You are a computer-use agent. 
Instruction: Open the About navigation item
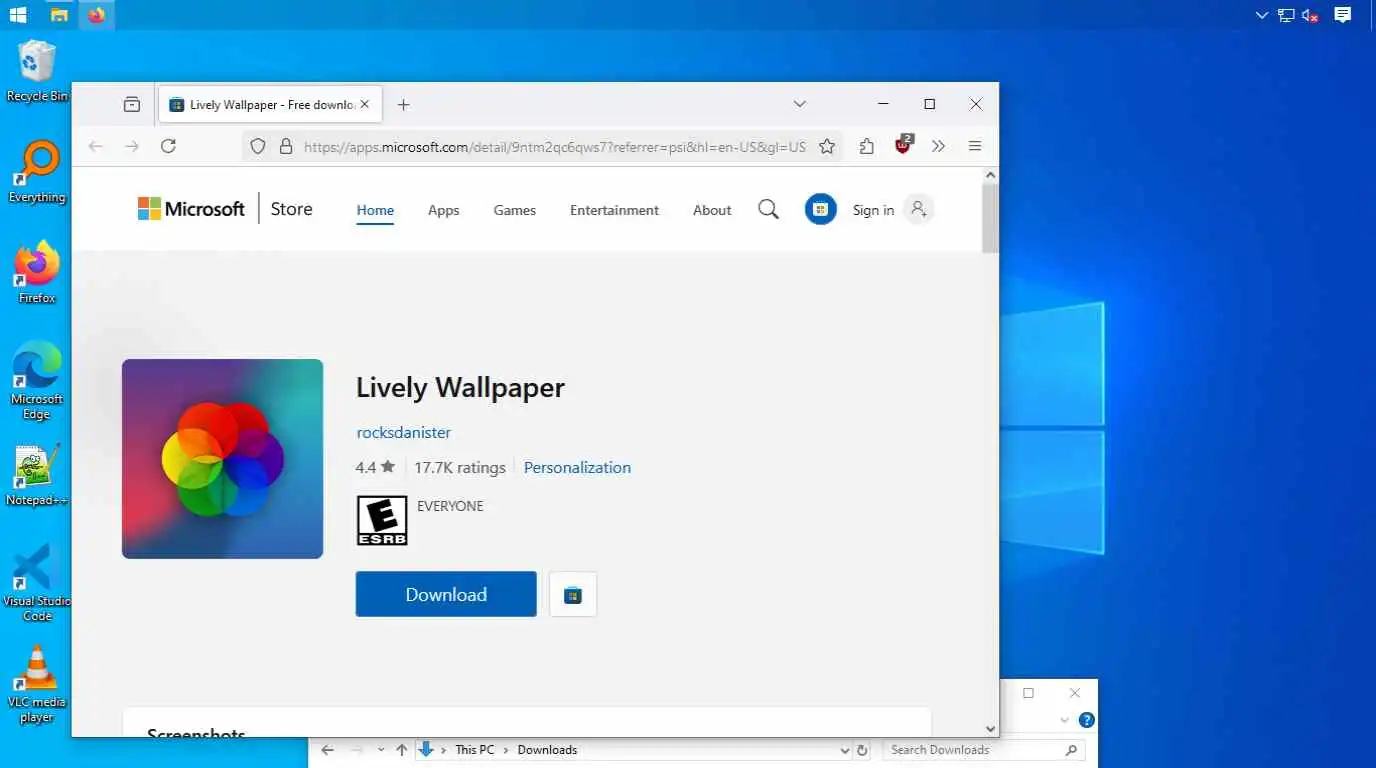(712, 210)
